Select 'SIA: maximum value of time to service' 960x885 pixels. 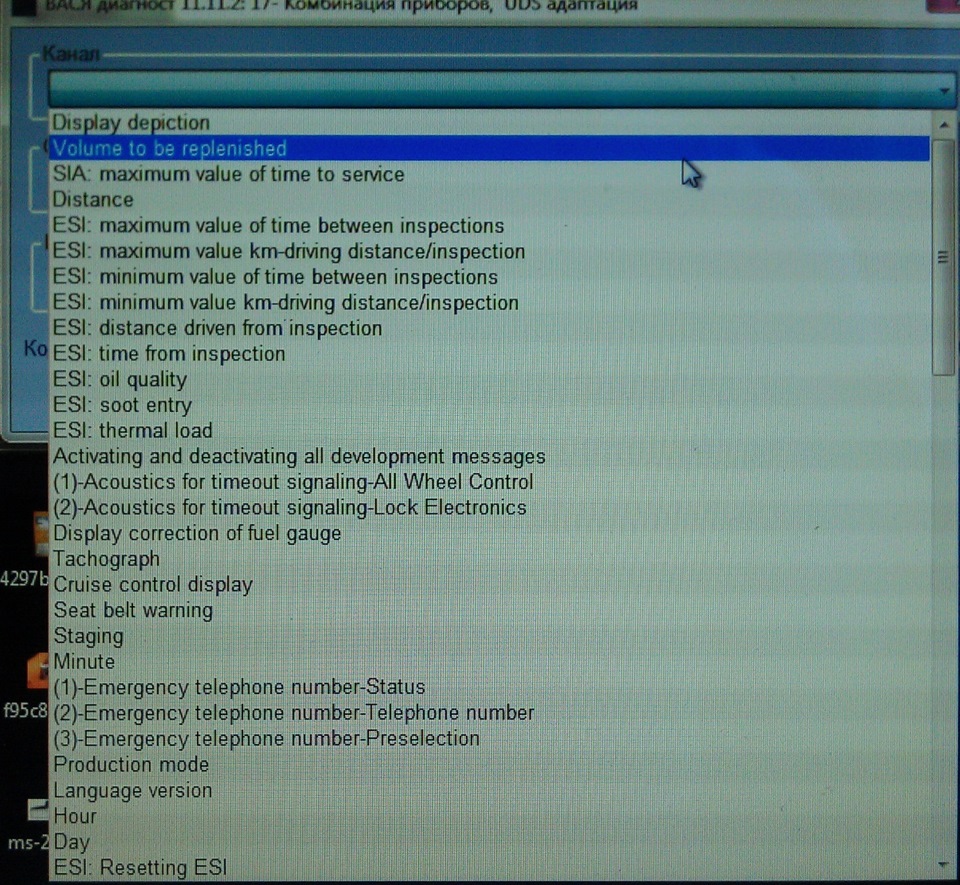click(x=490, y=174)
